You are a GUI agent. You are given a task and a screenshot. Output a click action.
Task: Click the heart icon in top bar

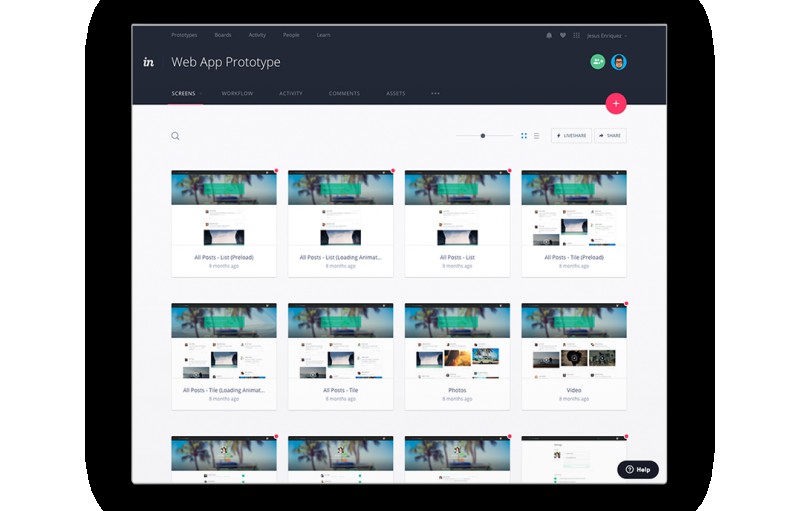pyautogui.click(x=563, y=36)
